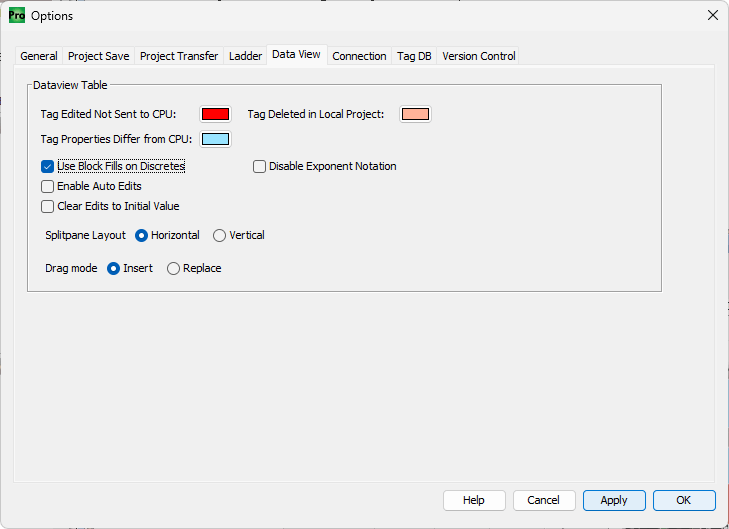Image resolution: width=729 pixels, height=529 pixels.
Task: Uncheck Use Block Fills on Discretes
Action: (47, 166)
